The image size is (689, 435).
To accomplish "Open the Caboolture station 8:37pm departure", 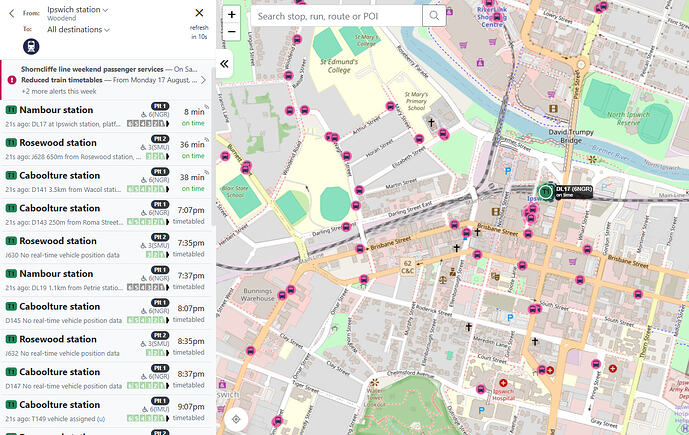I will [x=106, y=378].
